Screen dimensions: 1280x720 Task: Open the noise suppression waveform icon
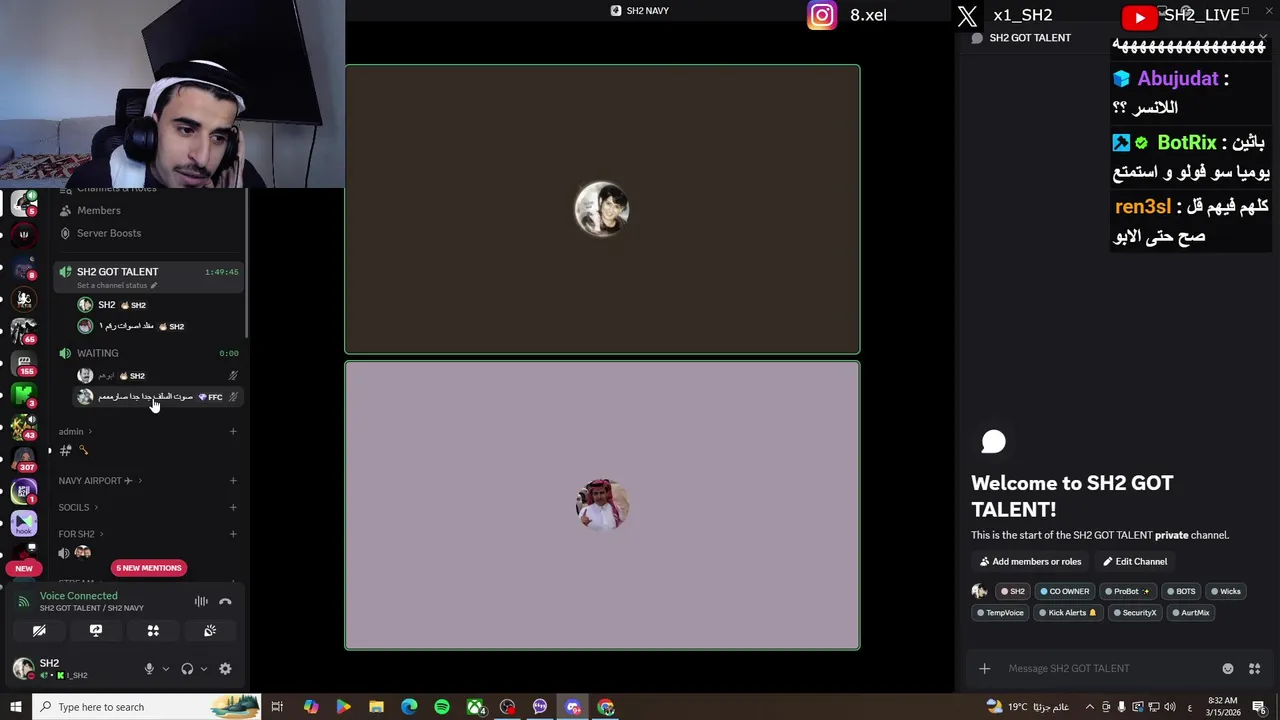201,601
